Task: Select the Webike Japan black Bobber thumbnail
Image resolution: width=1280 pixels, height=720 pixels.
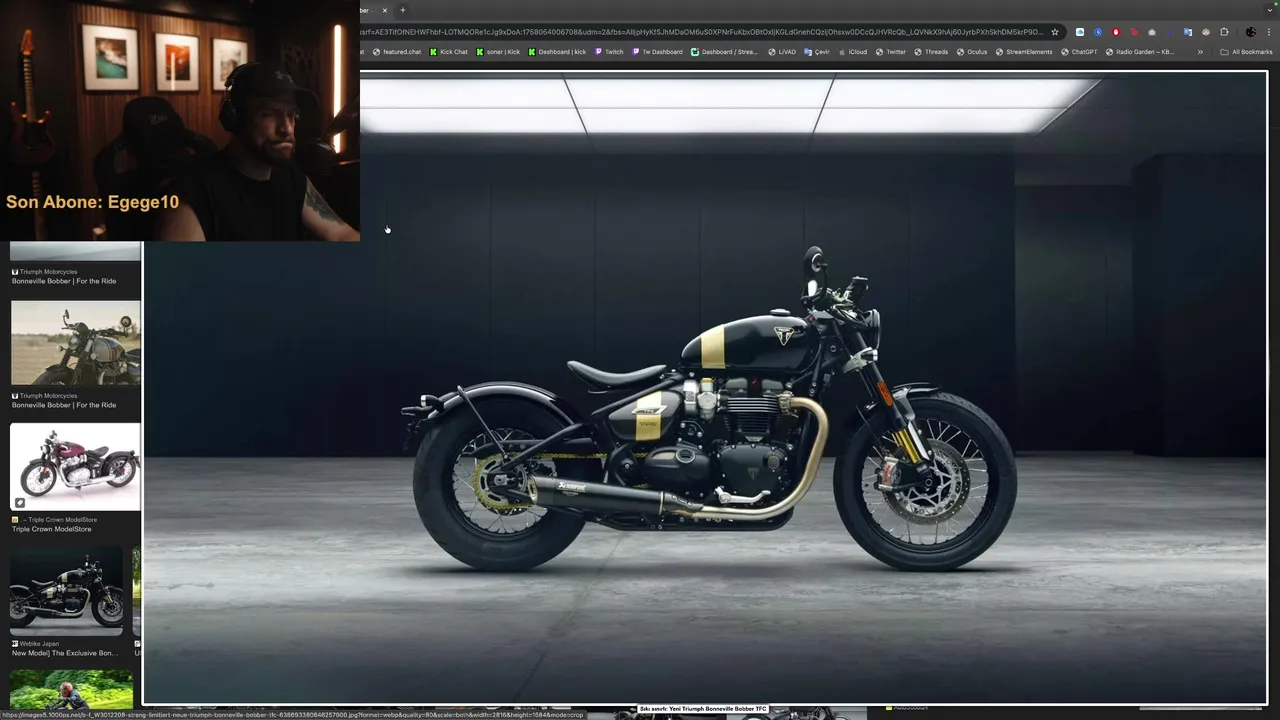Action: pos(67,591)
